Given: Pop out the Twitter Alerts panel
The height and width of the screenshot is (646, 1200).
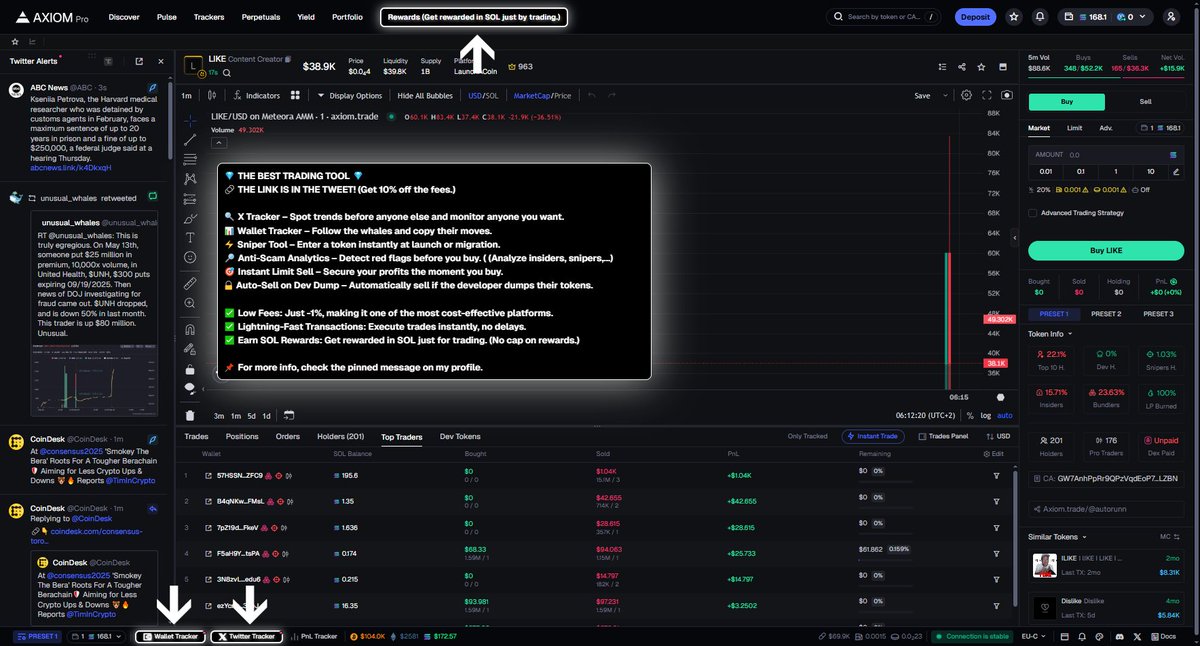Looking at the screenshot, I should [139, 61].
